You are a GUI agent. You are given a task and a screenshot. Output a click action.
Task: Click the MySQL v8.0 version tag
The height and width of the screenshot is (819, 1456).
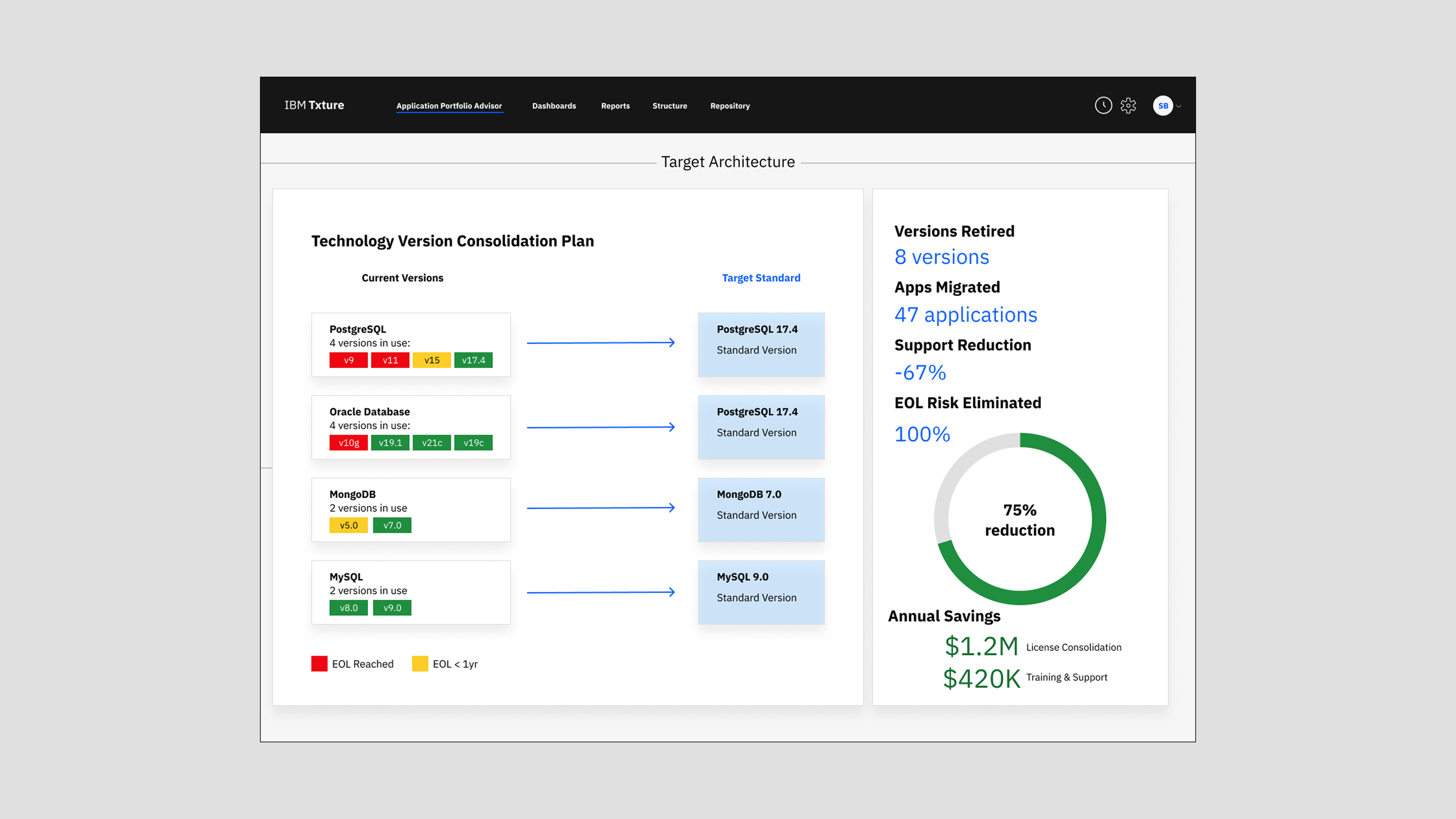pos(349,608)
